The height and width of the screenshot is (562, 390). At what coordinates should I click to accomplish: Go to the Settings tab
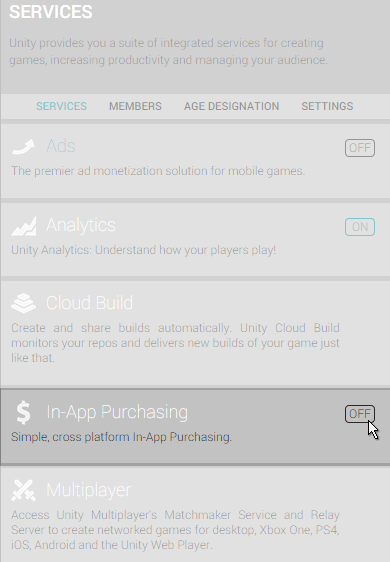pyautogui.click(x=327, y=106)
